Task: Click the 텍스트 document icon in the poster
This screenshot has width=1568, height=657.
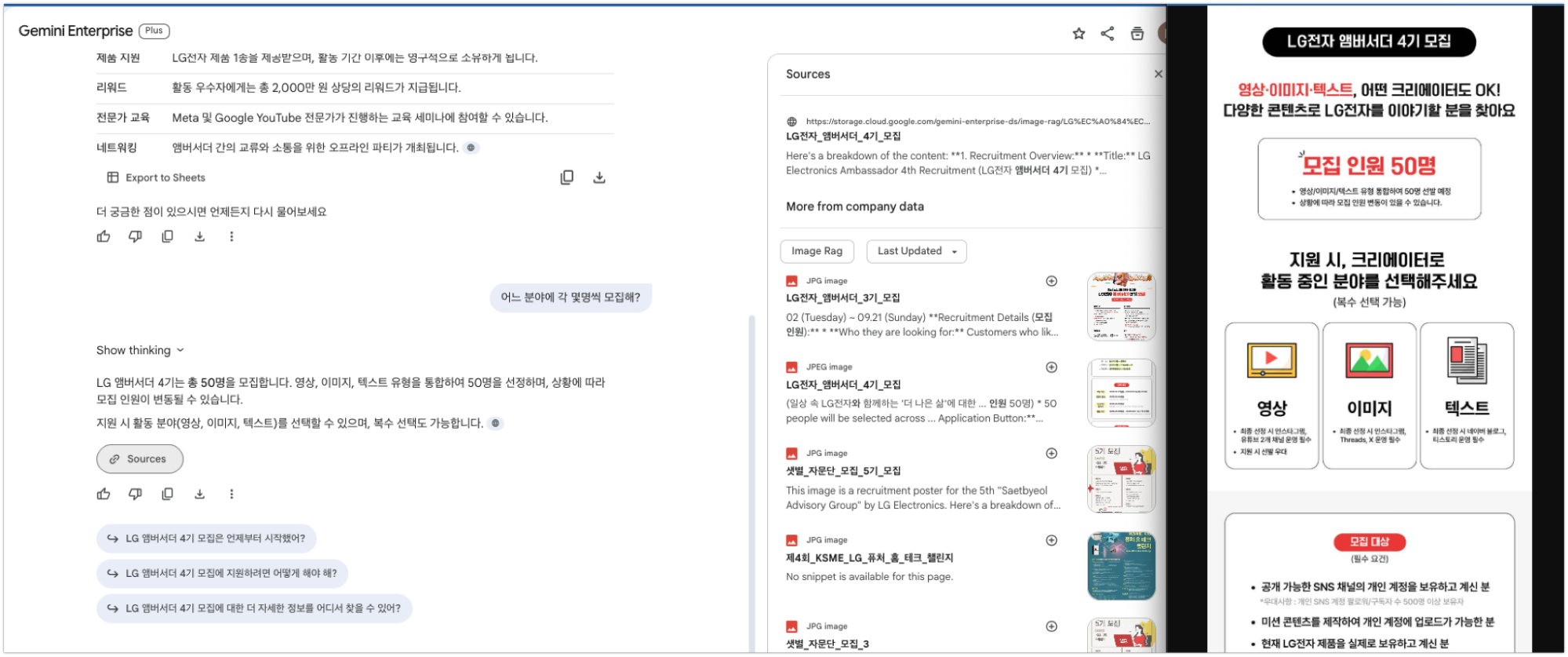Action: (1467, 360)
